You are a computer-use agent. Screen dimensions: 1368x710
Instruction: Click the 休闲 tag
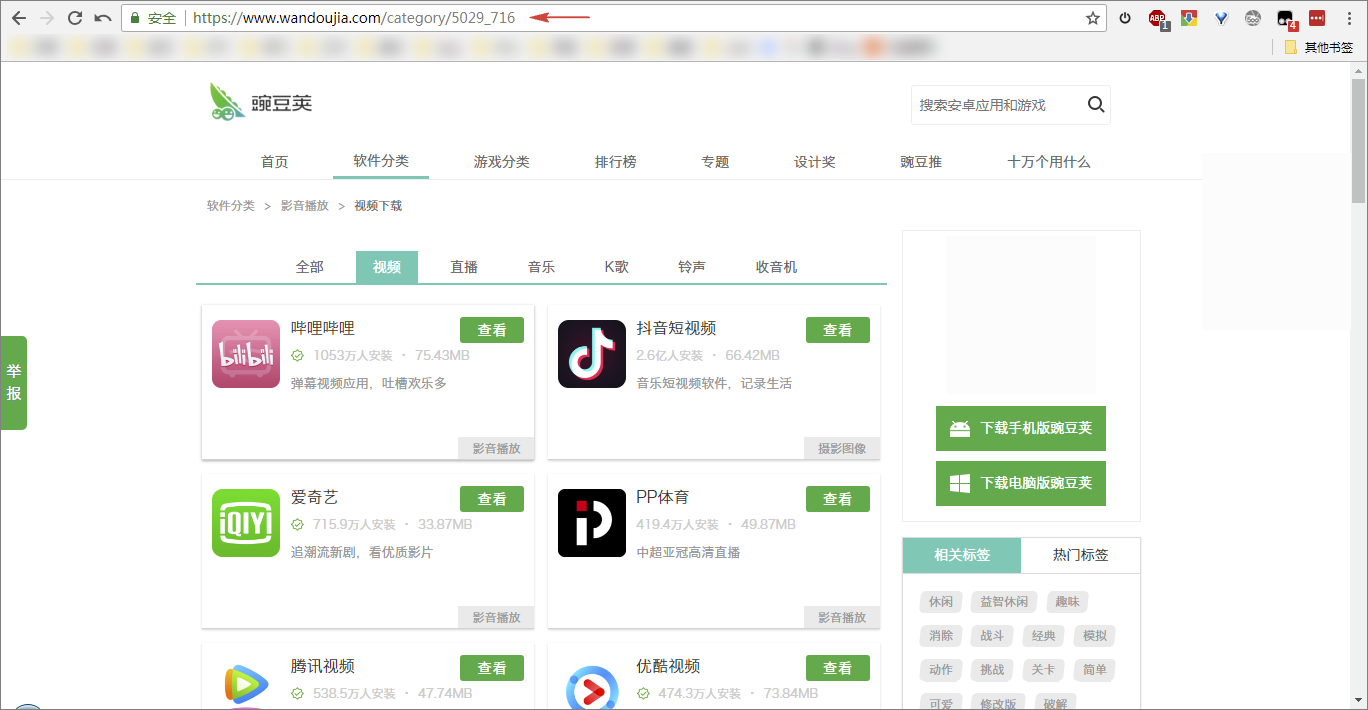point(941,602)
